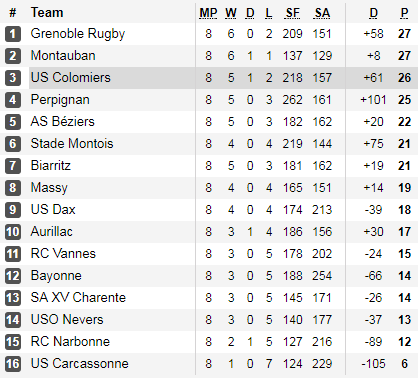Click the rank 1 position badge
The height and width of the screenshot is (378, 418).
tap(13, 34)
